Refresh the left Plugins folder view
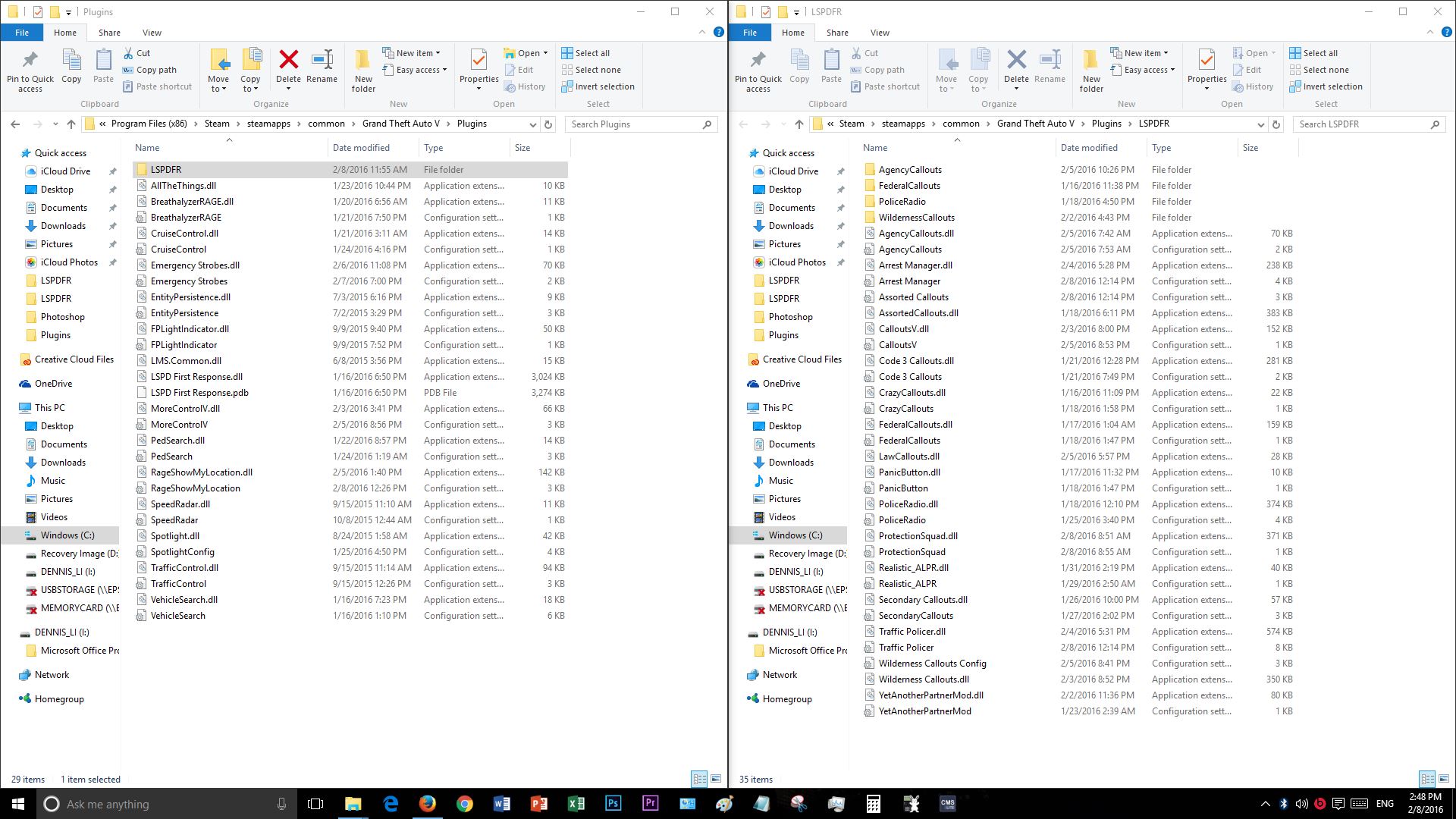The height and width of the screenshot is (819, 1456). [548, 124]
